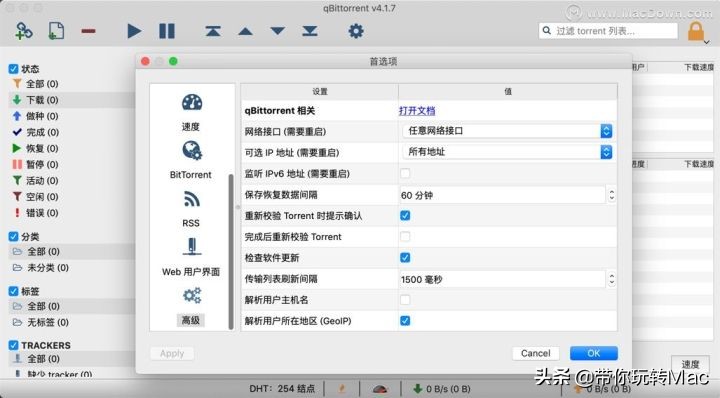
Task: Open the 任意网络接口 dropdown
Action: [507, 131]
